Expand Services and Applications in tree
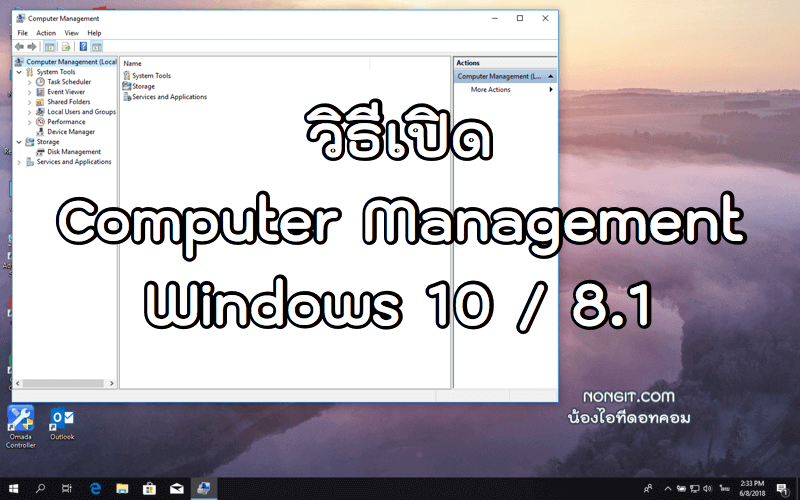This screenshot has height=500, width=800. pos(19,162)
